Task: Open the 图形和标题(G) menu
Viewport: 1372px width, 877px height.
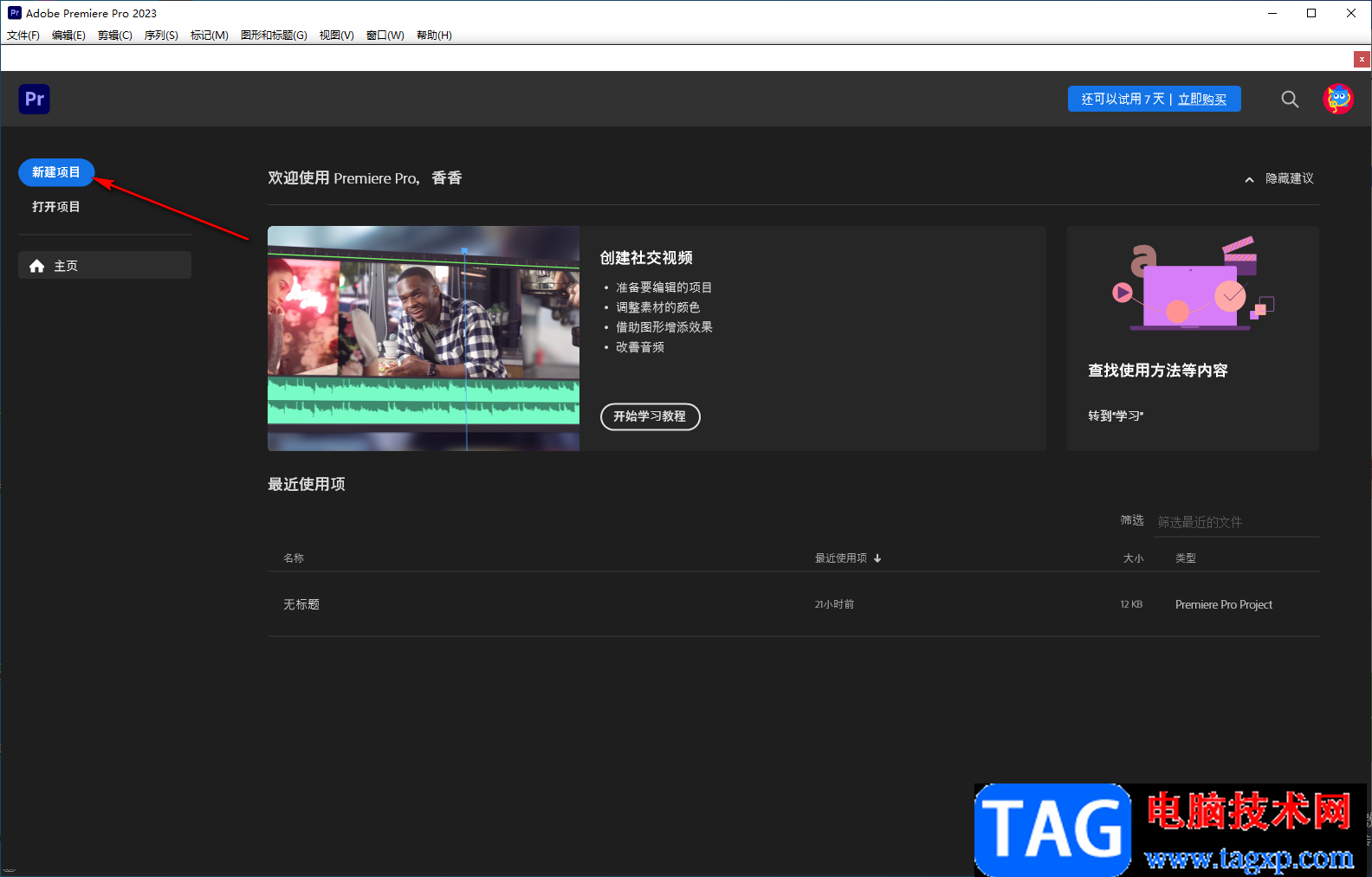Action: (x=274, y=35)
